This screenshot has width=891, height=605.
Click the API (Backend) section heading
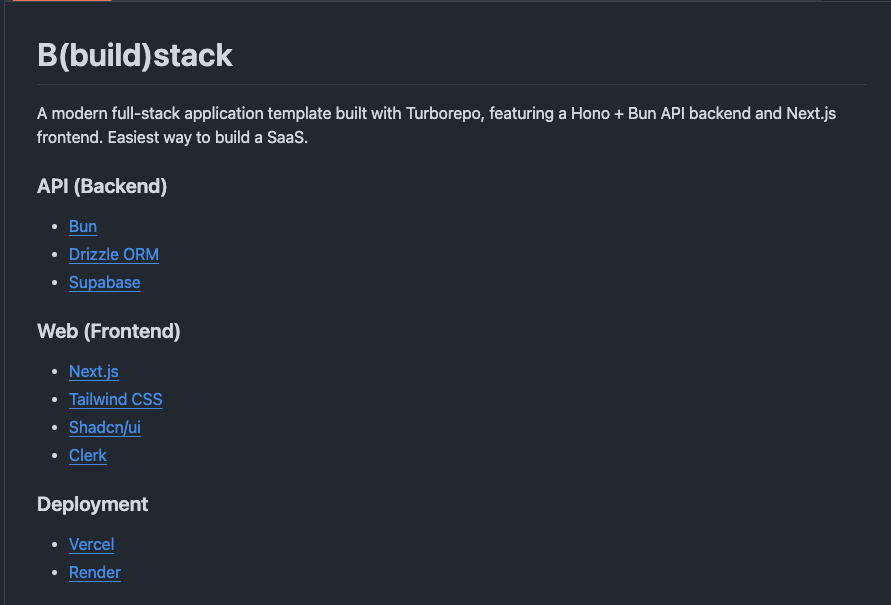point(102,186)
